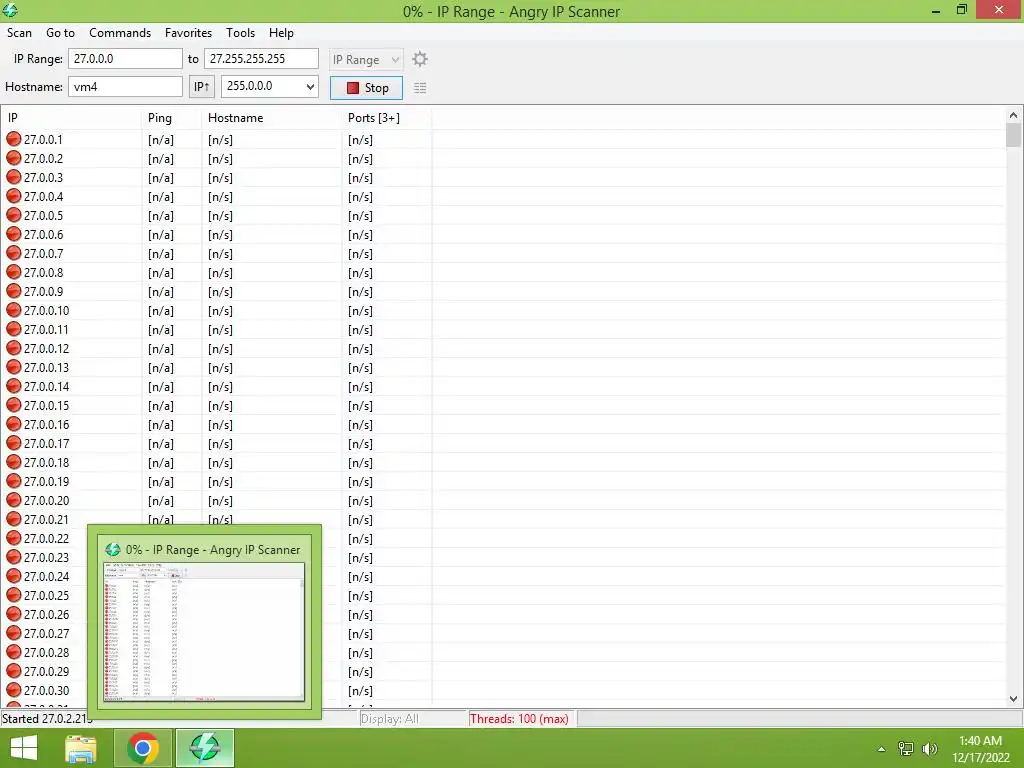
Task: Launch Google Chrome from the taskbar
Action: click(x=143, y=748)
